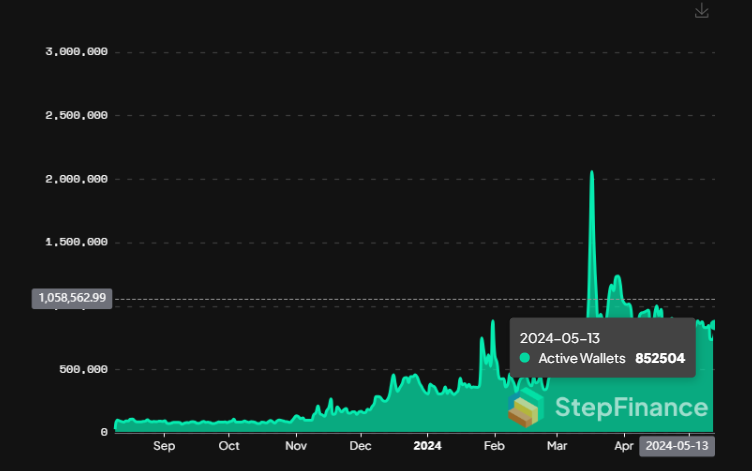Image resolution: width=752 pixels, height=471 pixels.
Task: Click the tooltip date 2024-05-13
Action: pos(560,339)
